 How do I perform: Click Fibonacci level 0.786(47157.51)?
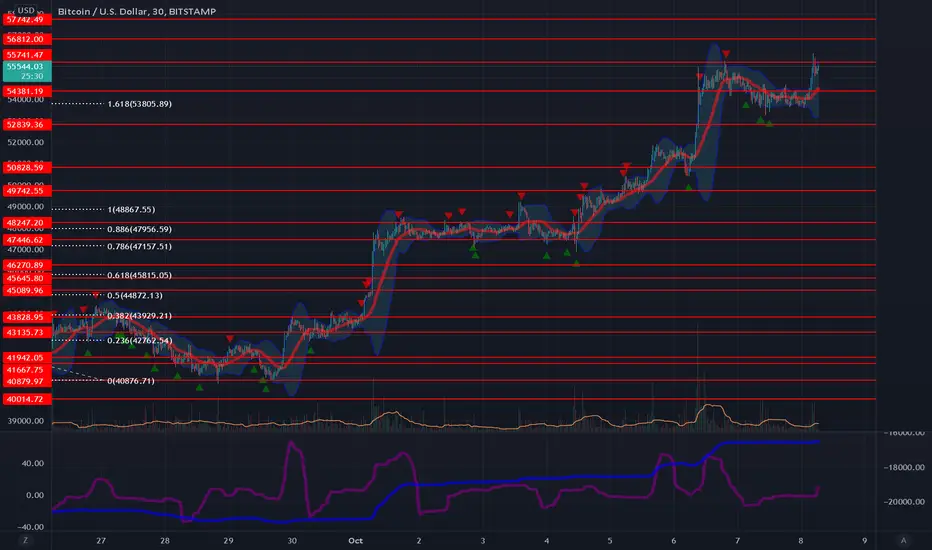tap(140, 247)
